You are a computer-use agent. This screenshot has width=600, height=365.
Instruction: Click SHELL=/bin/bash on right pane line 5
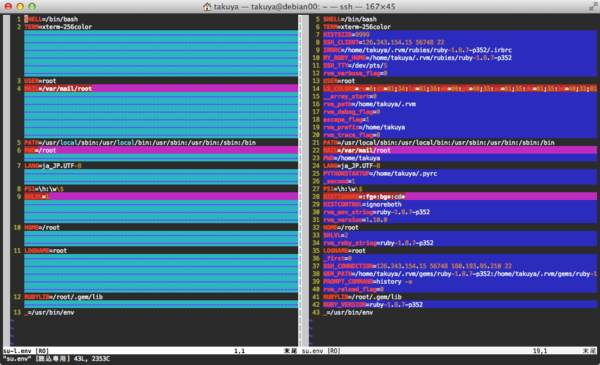(350, 19)
